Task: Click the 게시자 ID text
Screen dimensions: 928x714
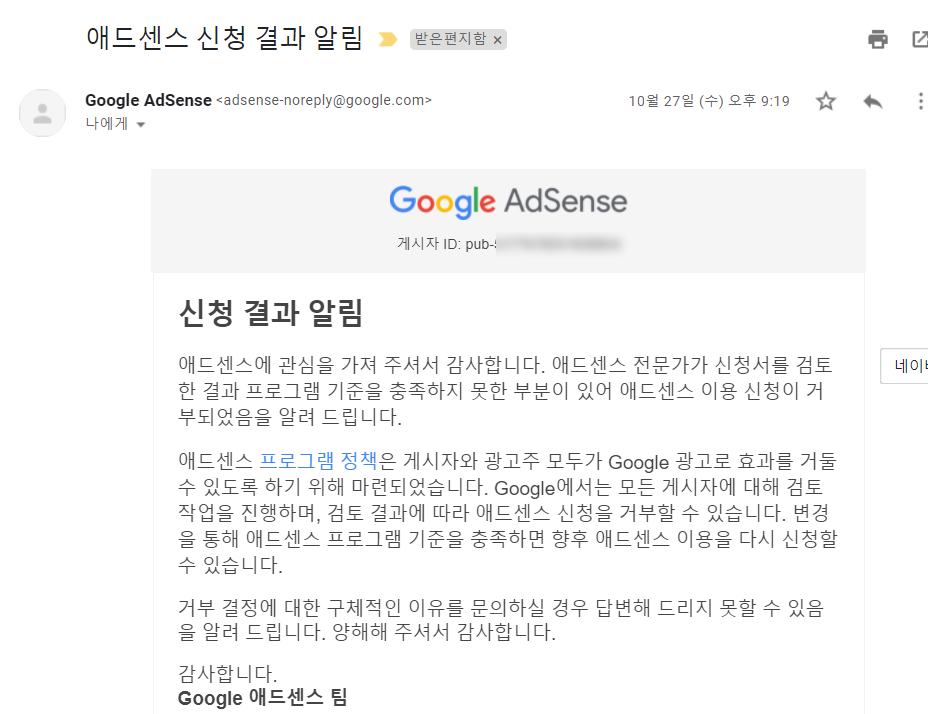Action: point(447,244)
